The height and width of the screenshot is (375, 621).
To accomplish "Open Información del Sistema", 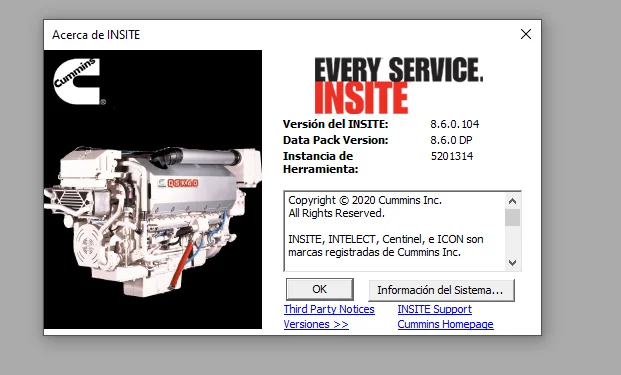I will [441, 290].
